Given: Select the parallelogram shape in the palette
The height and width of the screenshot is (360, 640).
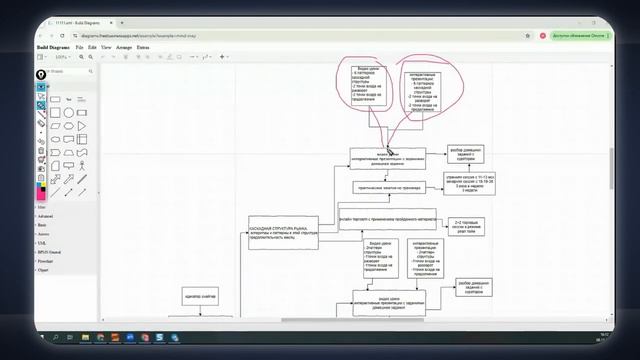Looking at the screenshot, I should coord(55,126).
